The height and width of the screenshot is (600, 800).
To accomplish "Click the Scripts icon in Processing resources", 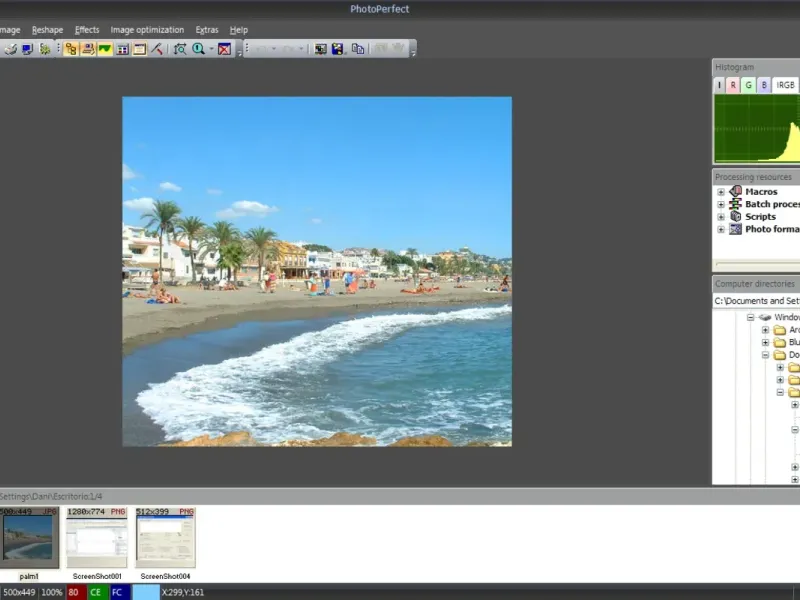I will tap(735, 216).
